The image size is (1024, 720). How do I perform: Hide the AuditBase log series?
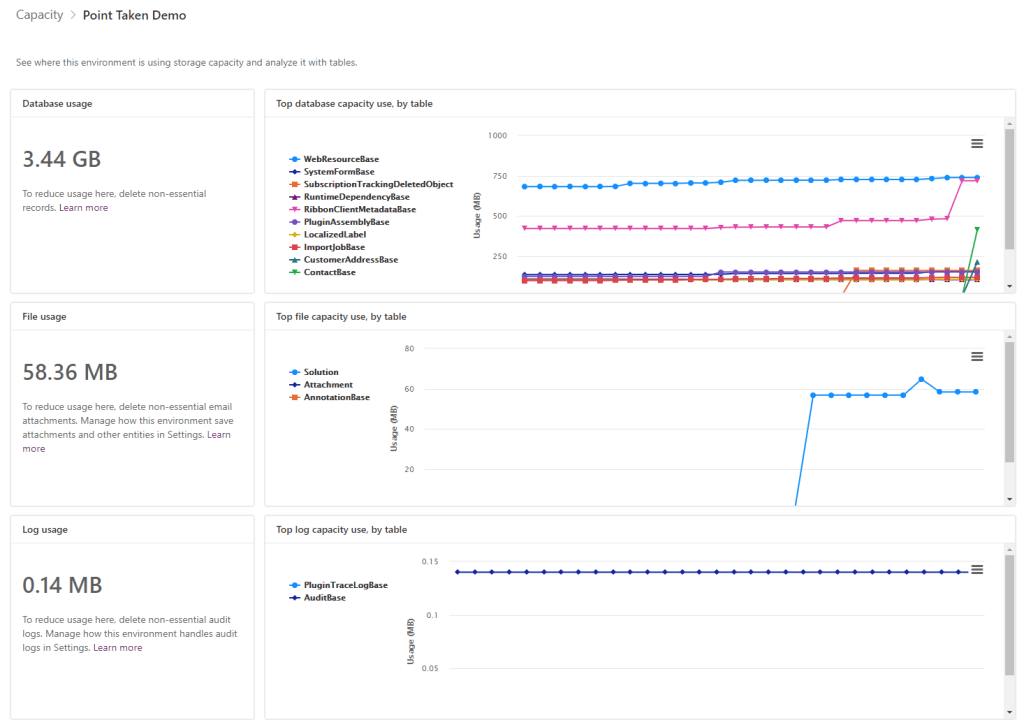click(324, 597)
